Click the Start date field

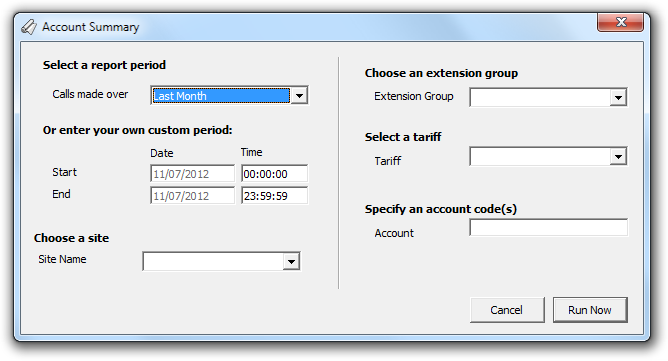[x=192, y=173]
